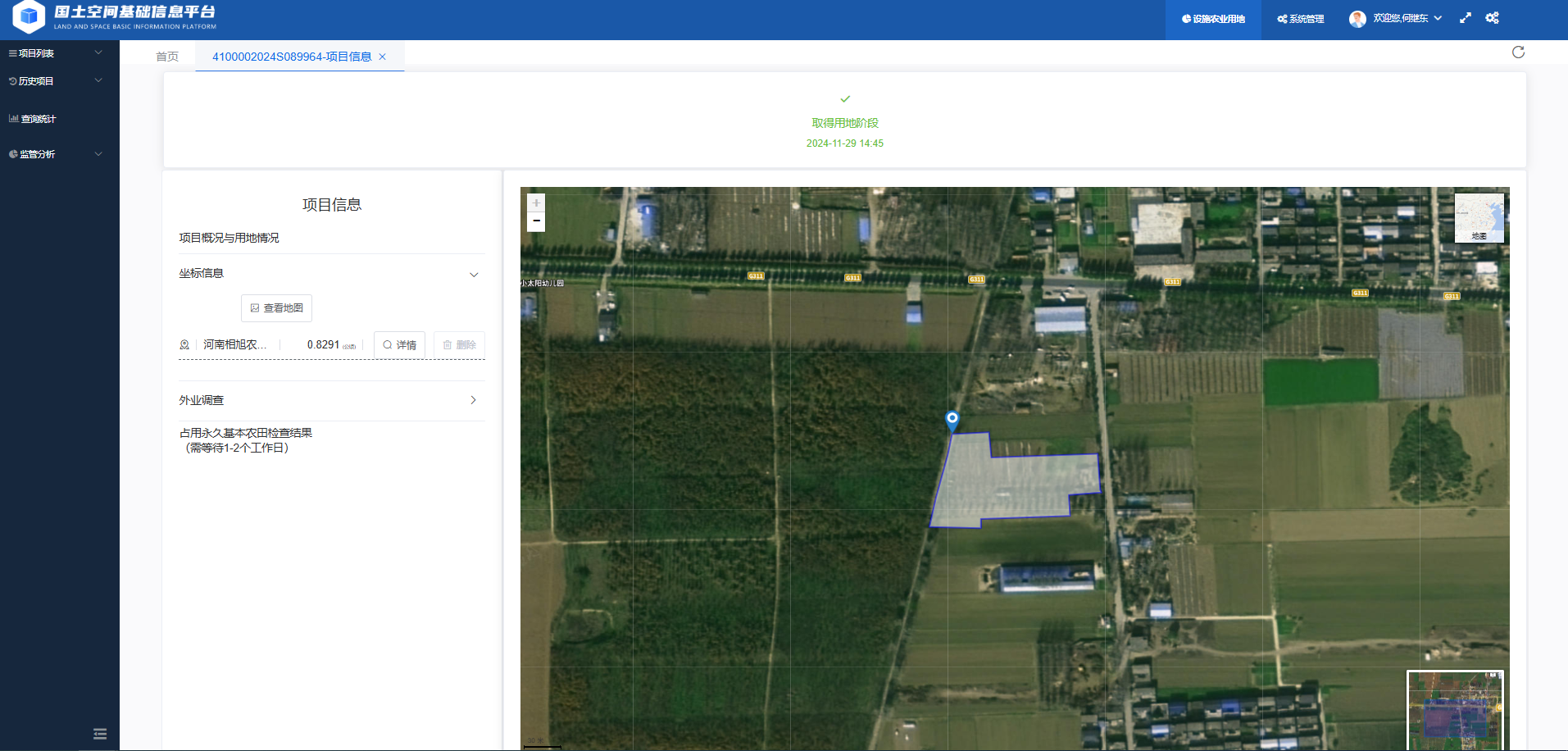Open the settings gears icon in header
Image resolution: width=1568 pixels, height=751 pixels.
[1492, 18]
